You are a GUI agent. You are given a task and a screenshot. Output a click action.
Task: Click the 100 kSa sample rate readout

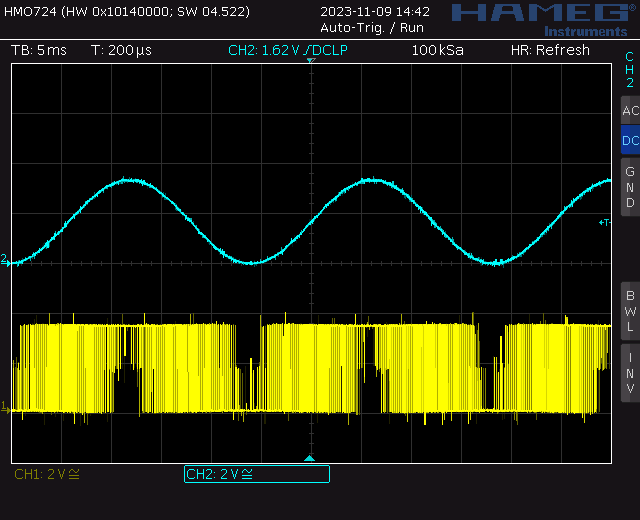pos(437,50)
